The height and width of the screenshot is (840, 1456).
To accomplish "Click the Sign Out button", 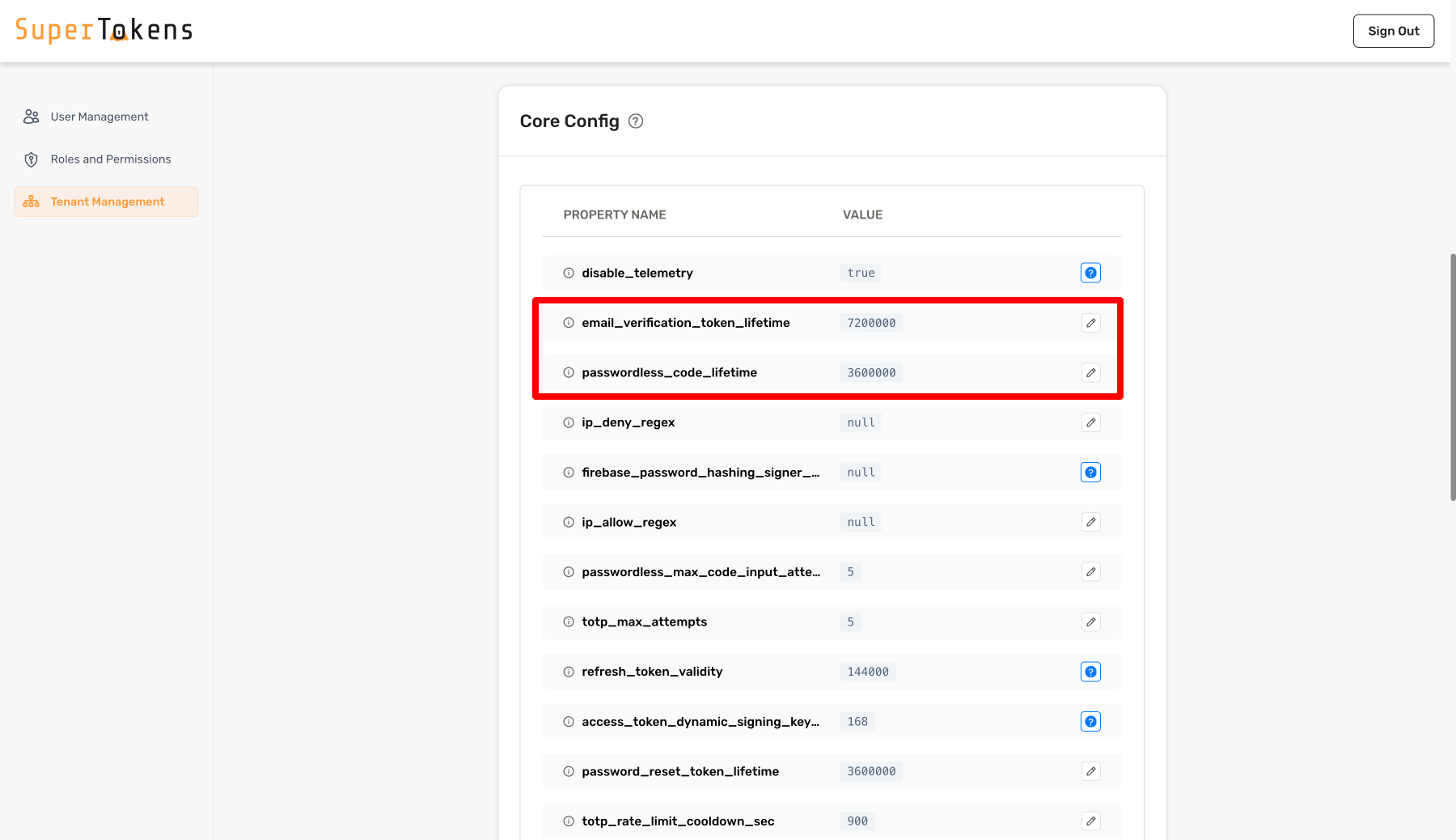I will pos(1393,31).
